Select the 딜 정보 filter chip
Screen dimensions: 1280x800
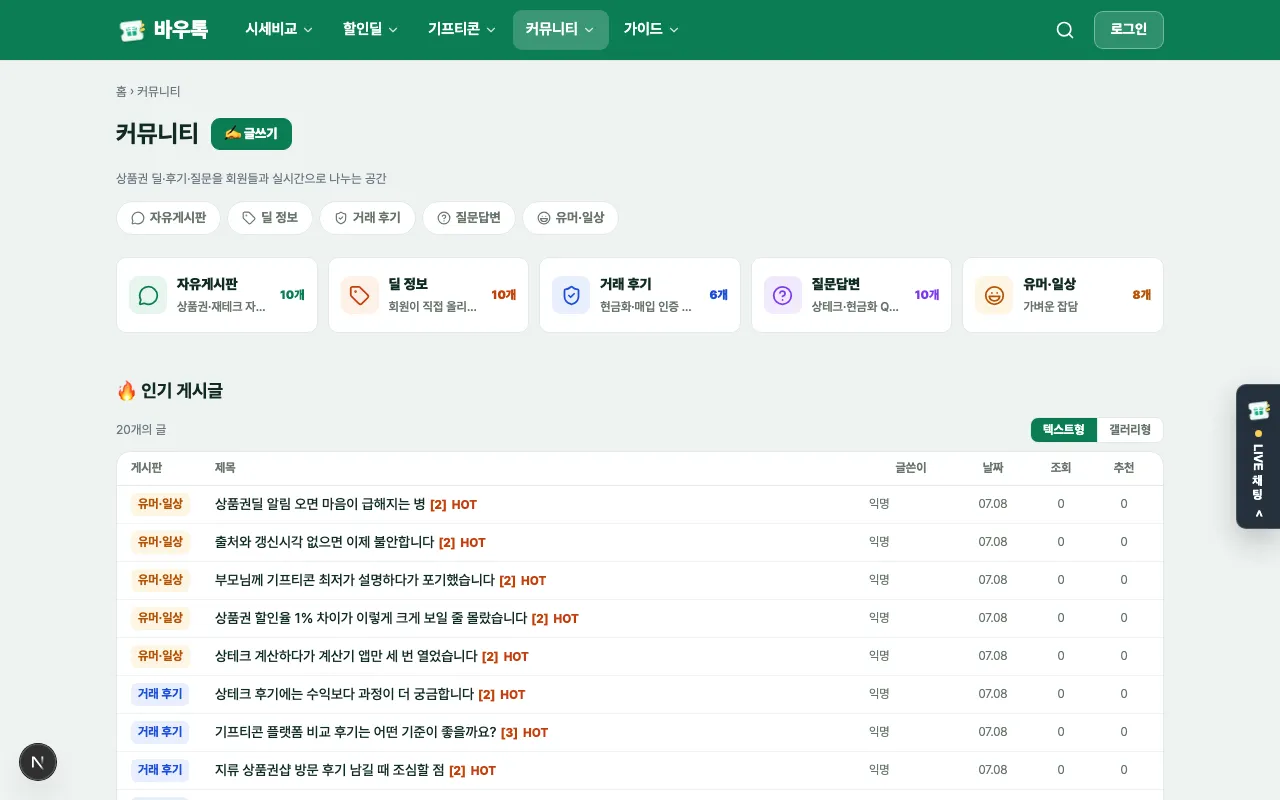tap(270, 218)
